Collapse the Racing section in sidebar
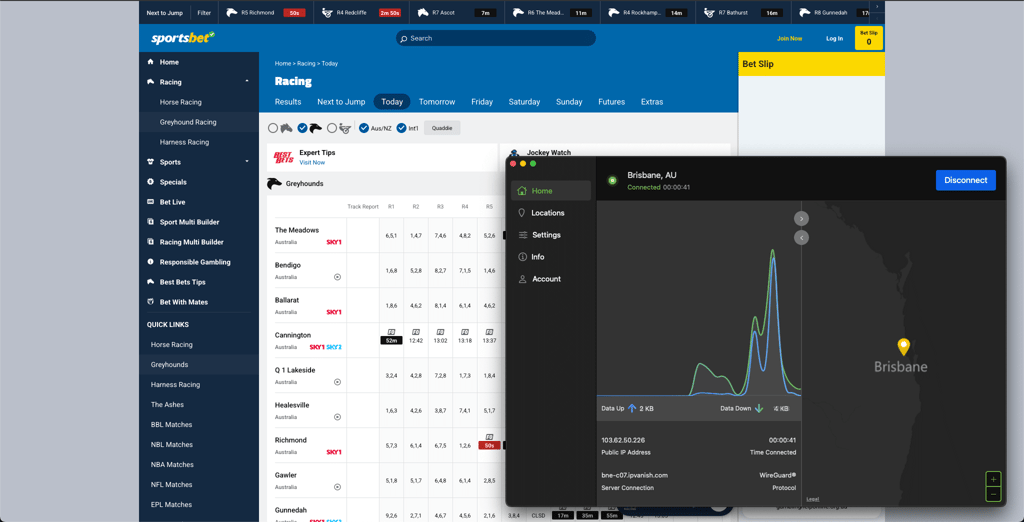Screen dimensions: 1024x522 point(247,82)
